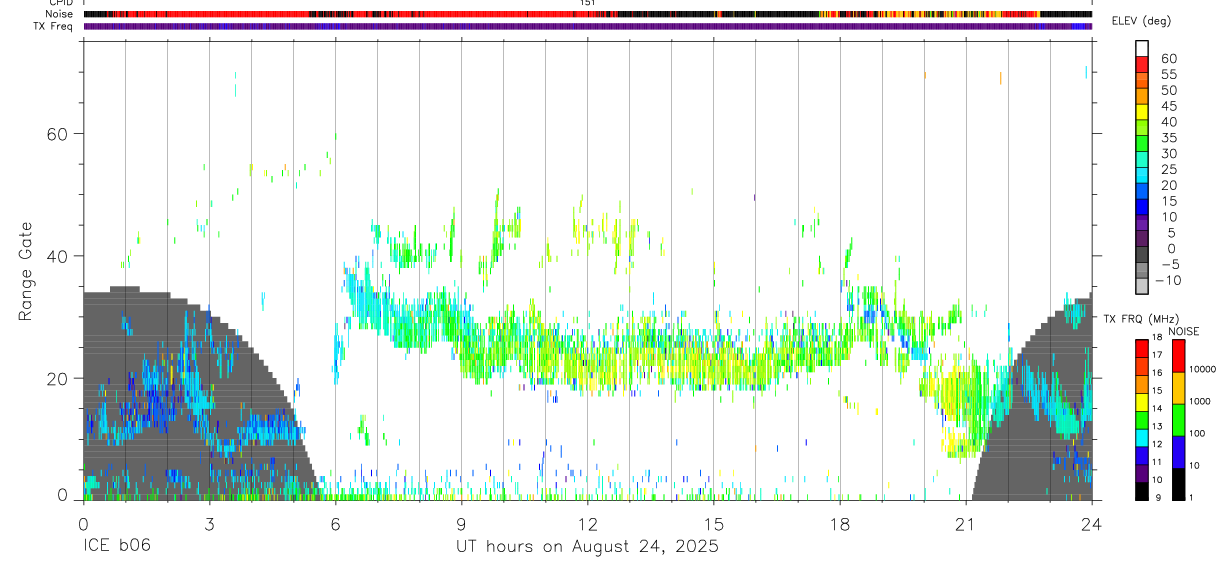Click the x-axis hour label '6'
Screen dimensions: 1228x567
coord(335,523)
